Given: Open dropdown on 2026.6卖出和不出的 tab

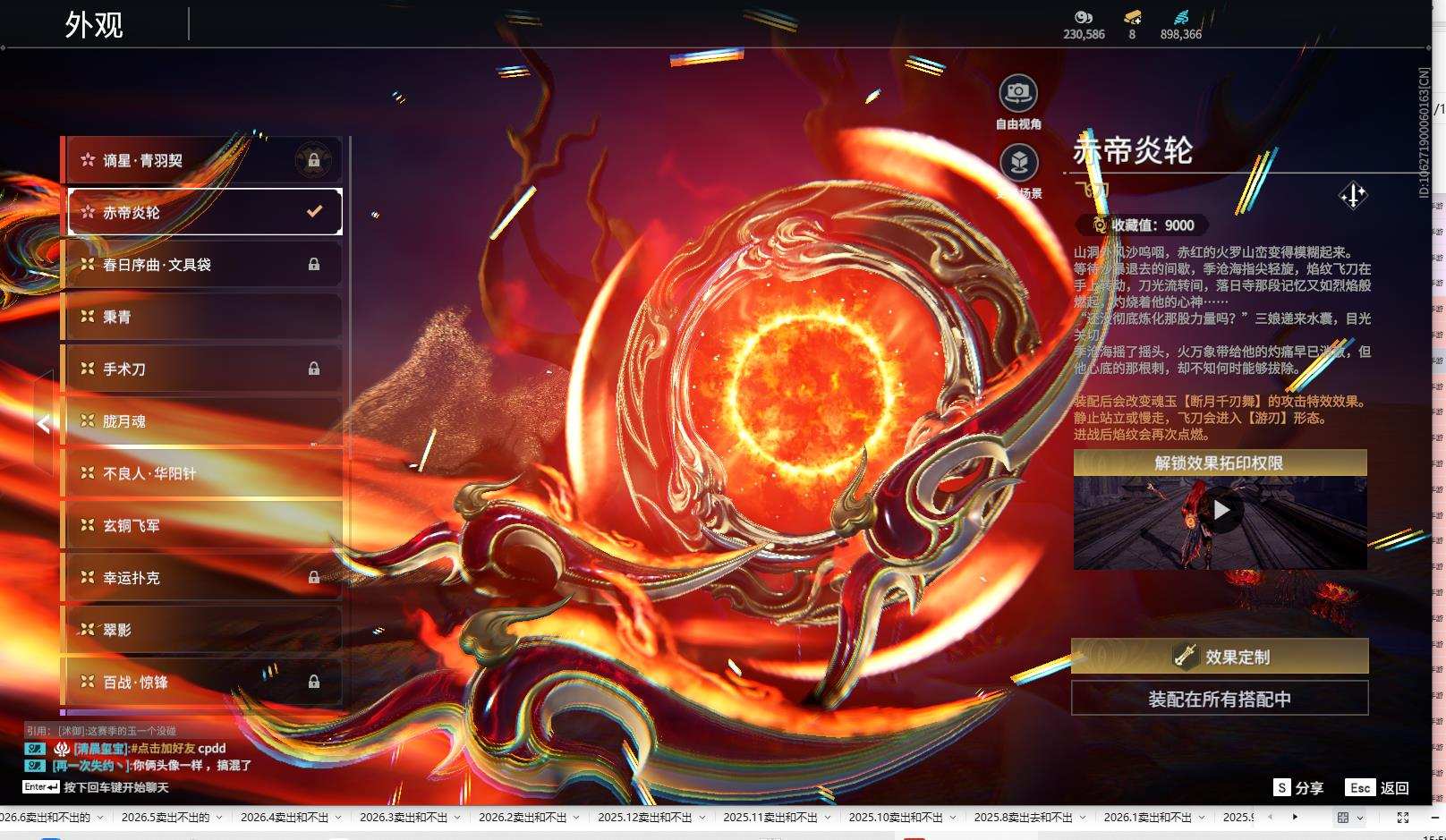Looking at the screenshot, I should [100, 818].
